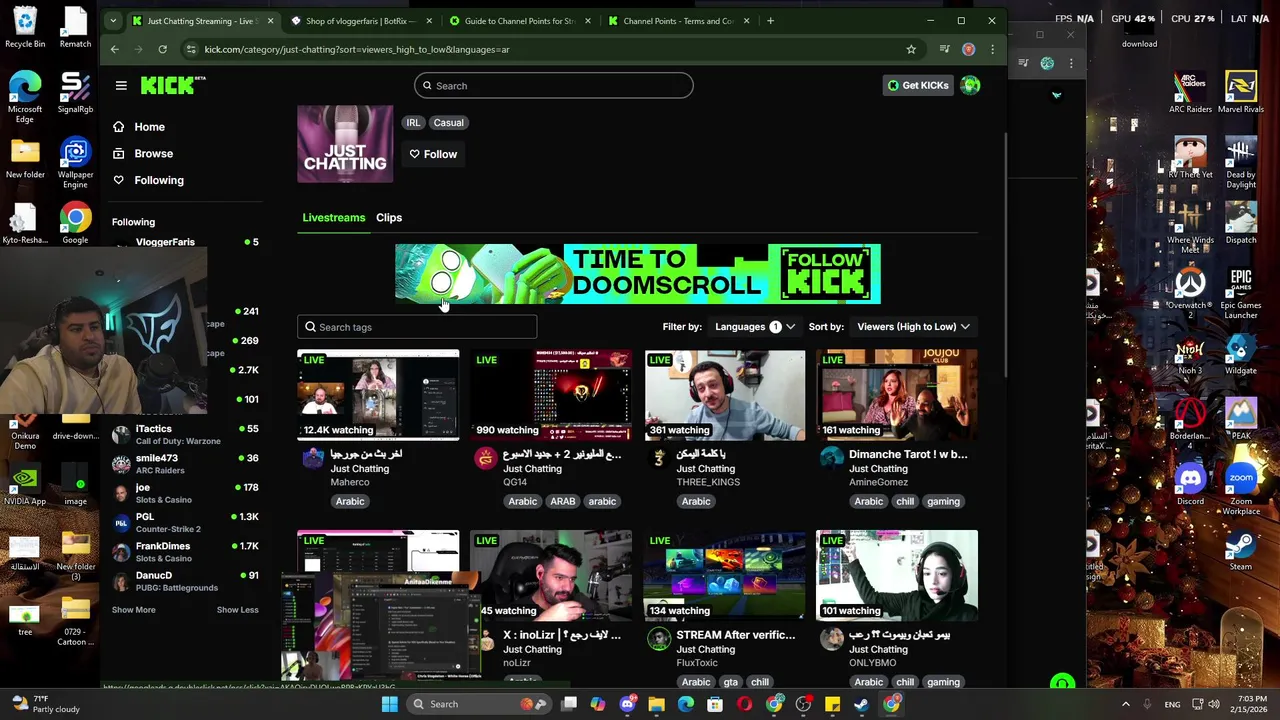Show hidden system tray icons
This screenshot has width=1280, height=720.
(x=1125, y=704)
